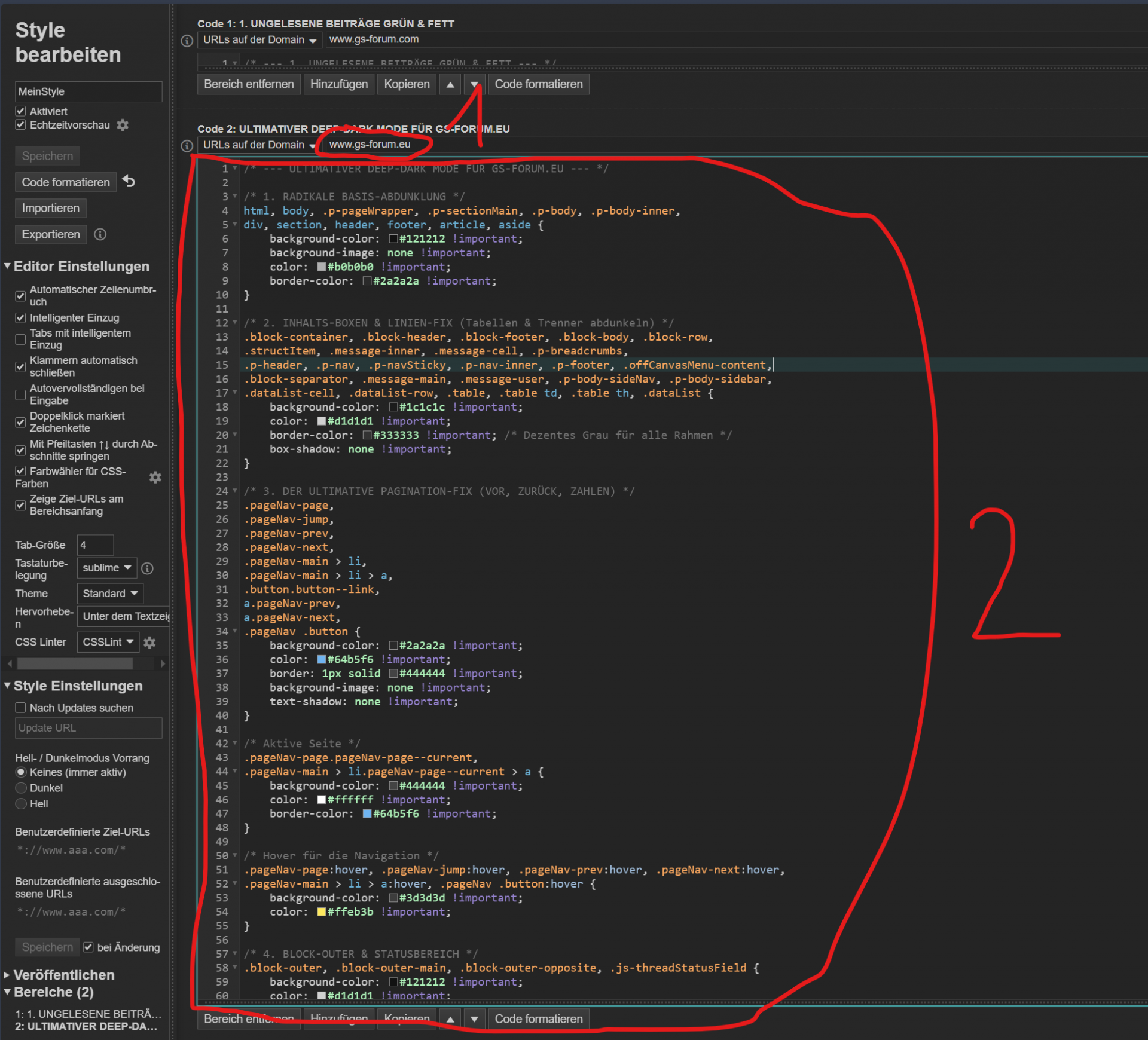Click the undo icon beside Code formatieren
The width and height of the screenshot is (1148, 1040).
129,181
